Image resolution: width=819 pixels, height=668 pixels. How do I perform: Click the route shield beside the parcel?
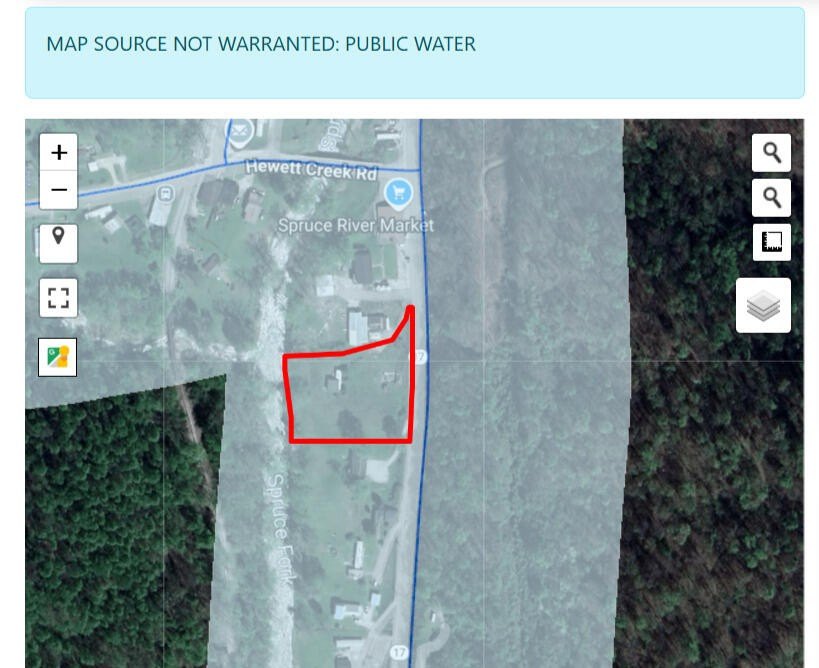419,357
